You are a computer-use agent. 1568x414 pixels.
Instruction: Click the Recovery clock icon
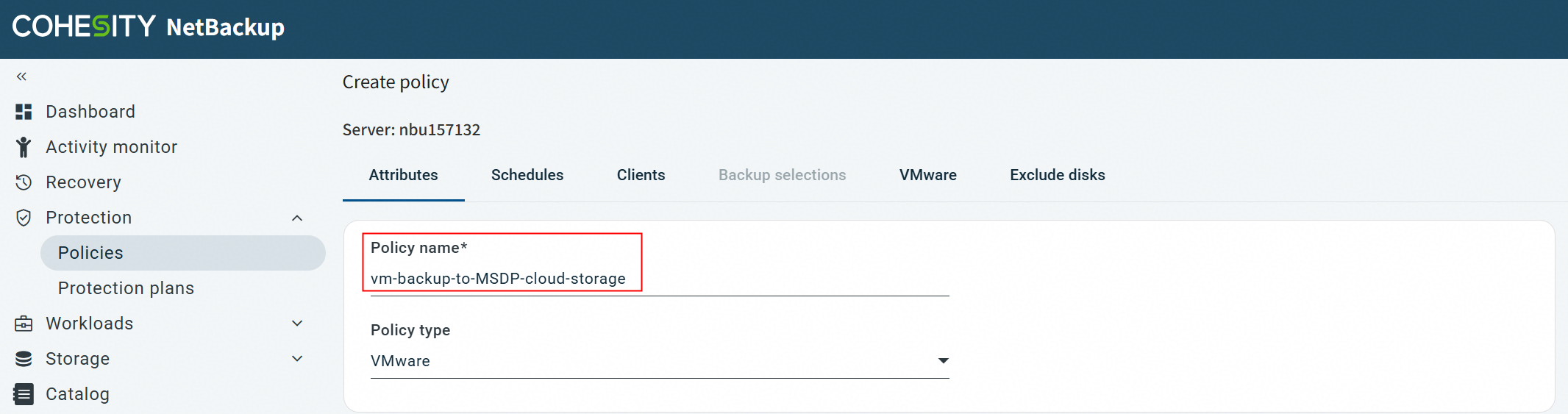(x=24, y=182)
